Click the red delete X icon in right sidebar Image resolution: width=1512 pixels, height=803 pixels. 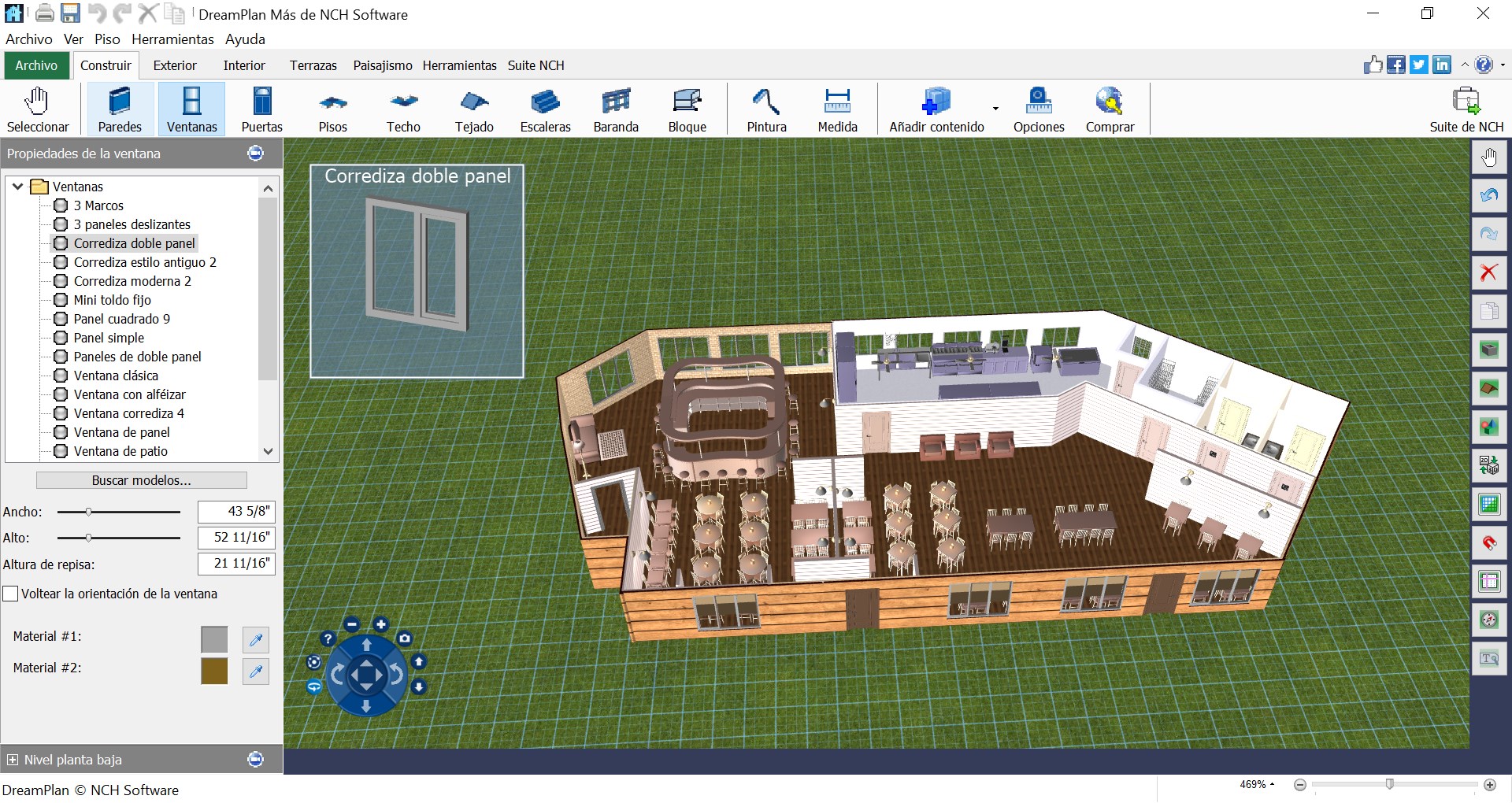click(x=1488, y=272)
